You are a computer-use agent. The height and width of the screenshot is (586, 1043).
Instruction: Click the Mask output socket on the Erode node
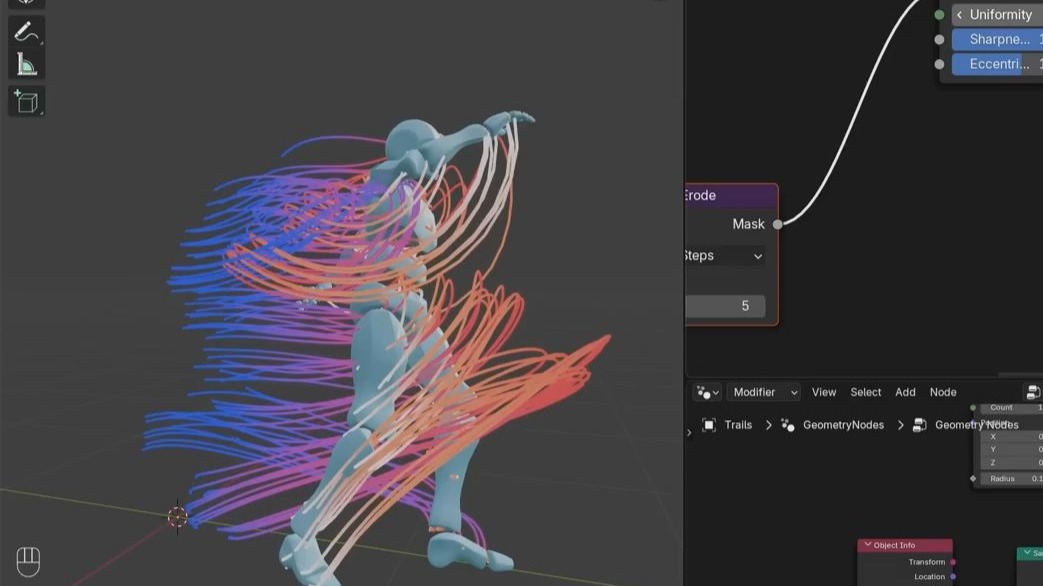point(777,224)
